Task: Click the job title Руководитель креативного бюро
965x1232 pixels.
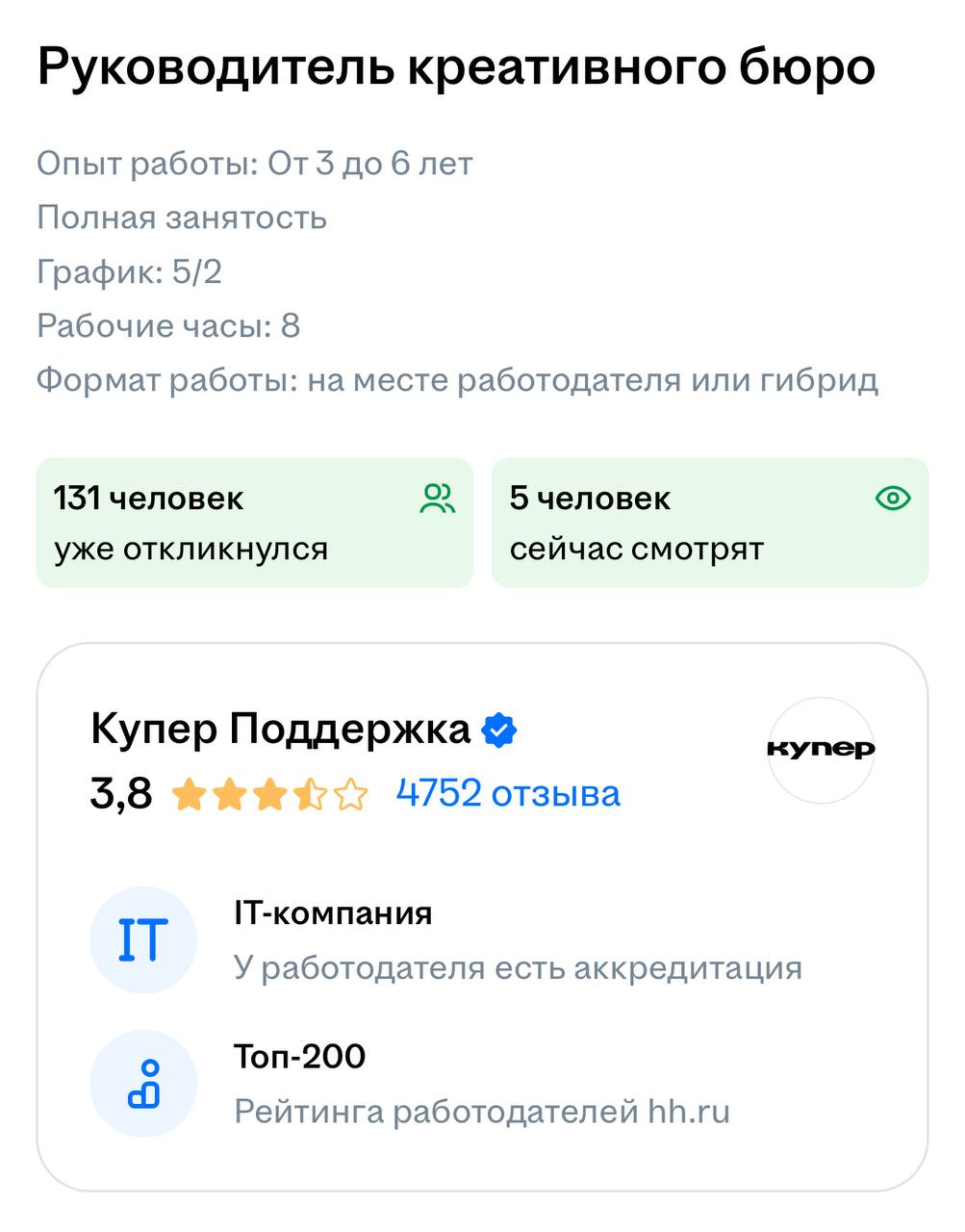Action: coord(456,67)
